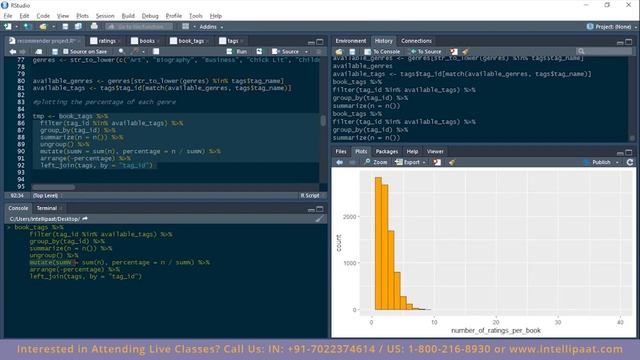Remove selected history entries icon
Viewport: 640px width, 360px height.
tap(453, 52)
